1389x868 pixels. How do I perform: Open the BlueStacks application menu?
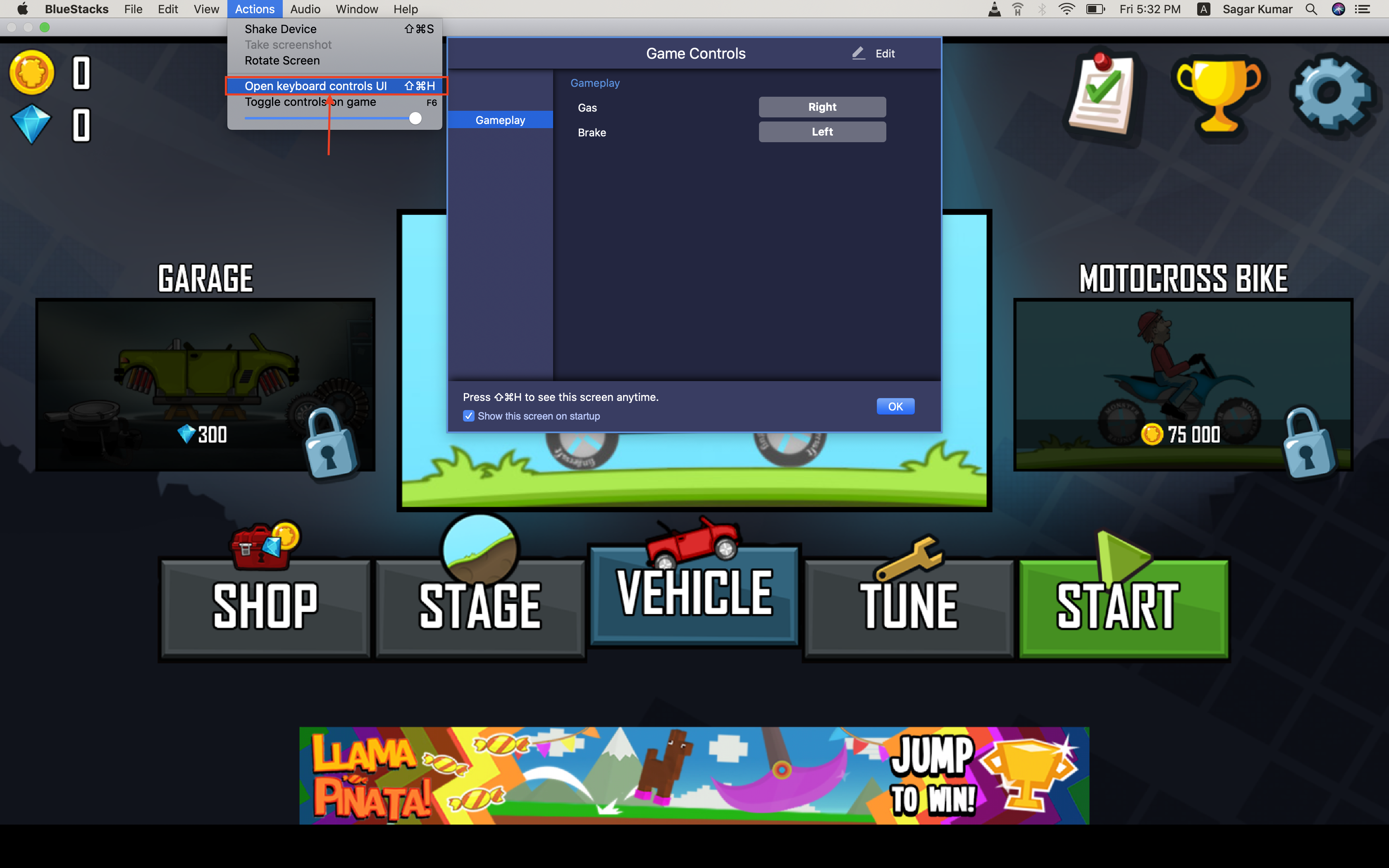76,9
